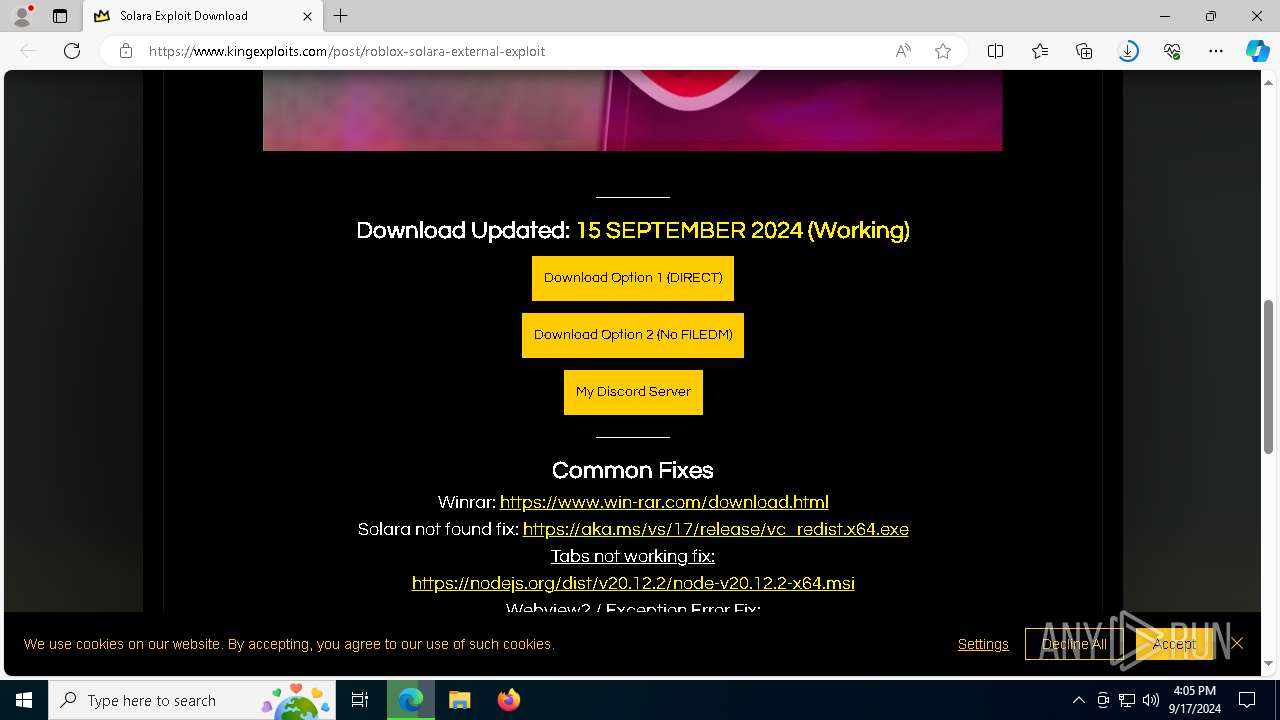Accept cookies on the banner

click(1173, 644)
